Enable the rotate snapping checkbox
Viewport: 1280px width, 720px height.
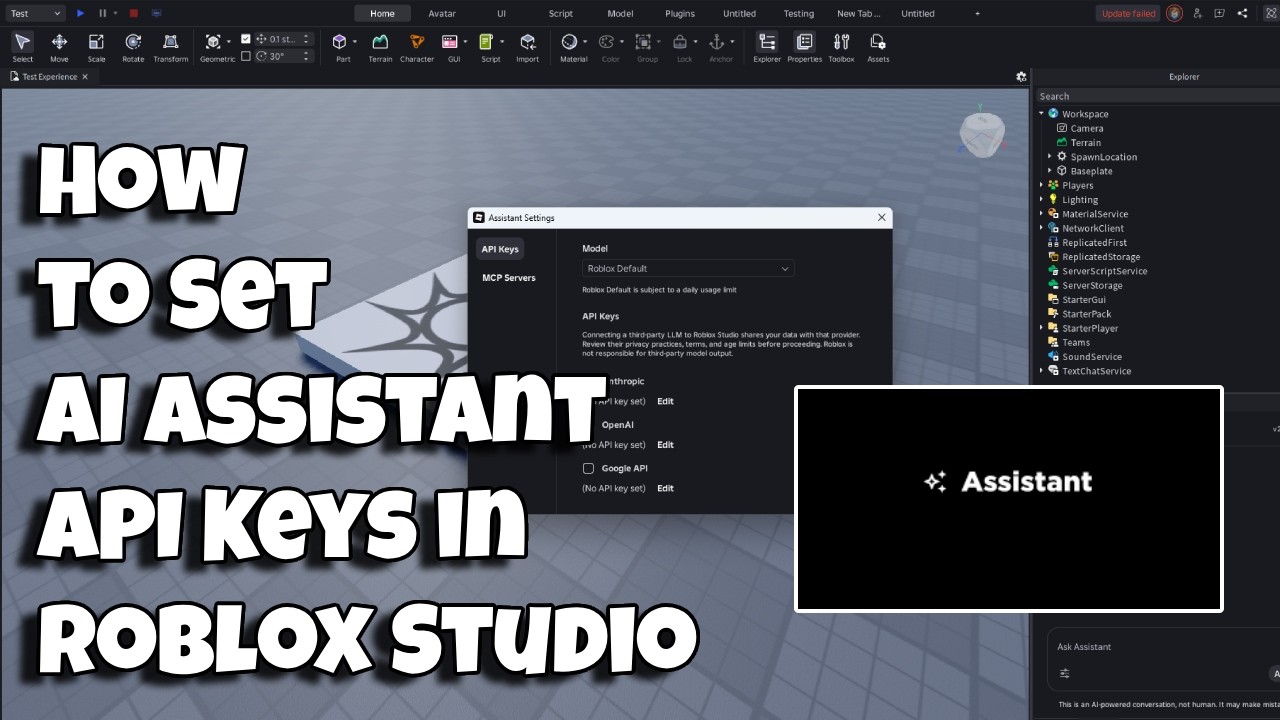[x=246, y=56]
